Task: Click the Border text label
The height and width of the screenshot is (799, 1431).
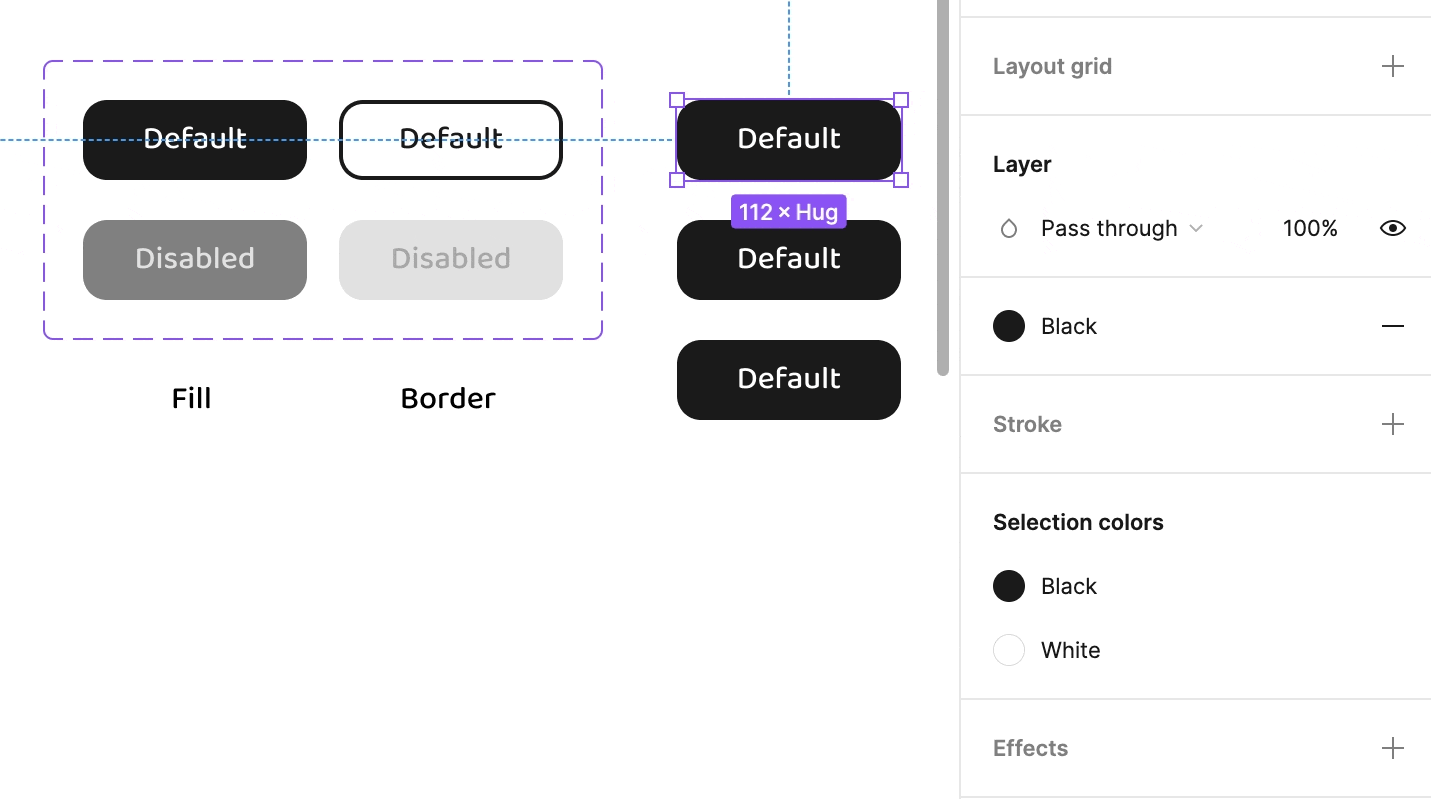Action: point(448,399)
